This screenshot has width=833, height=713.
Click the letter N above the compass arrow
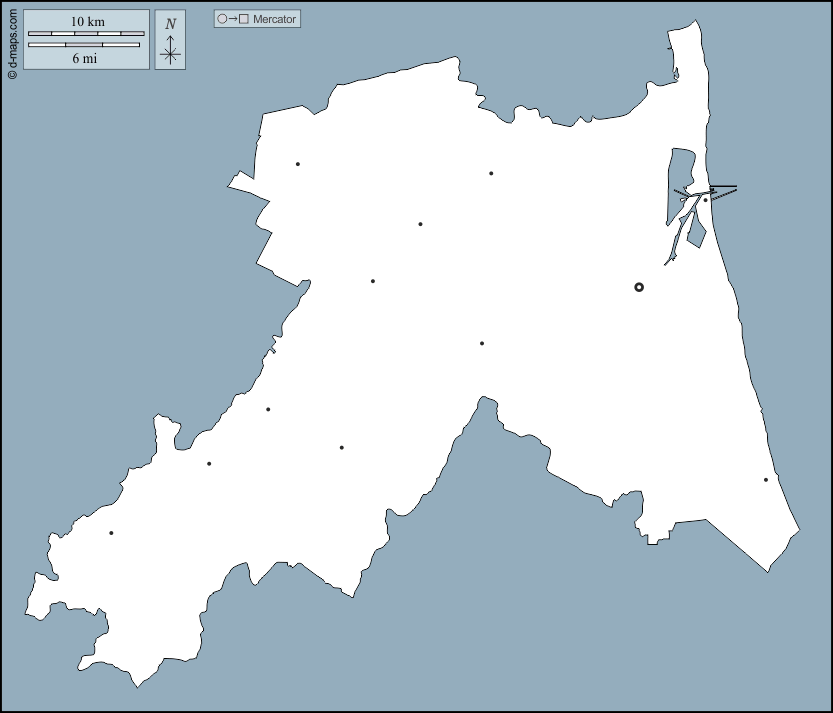pyautogui.click(x=171, y=24)
